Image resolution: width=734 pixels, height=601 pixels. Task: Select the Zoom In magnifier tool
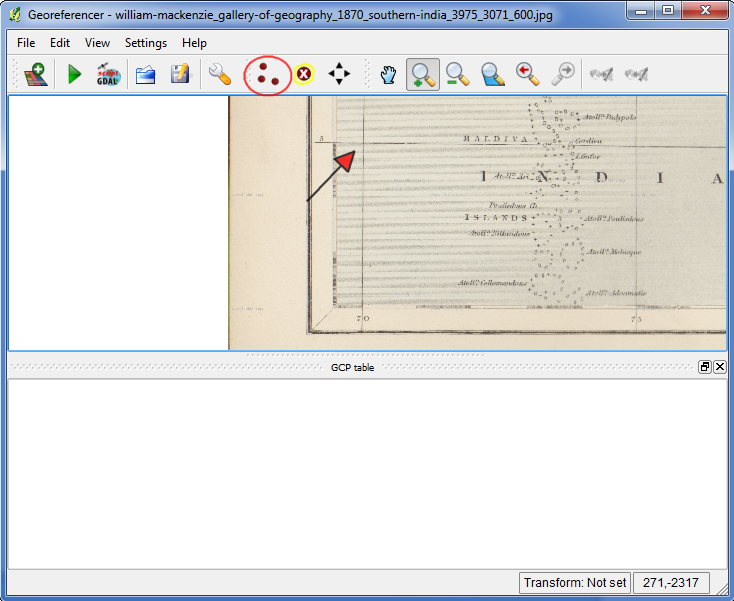pyautogui.click(x=423, y=74)
